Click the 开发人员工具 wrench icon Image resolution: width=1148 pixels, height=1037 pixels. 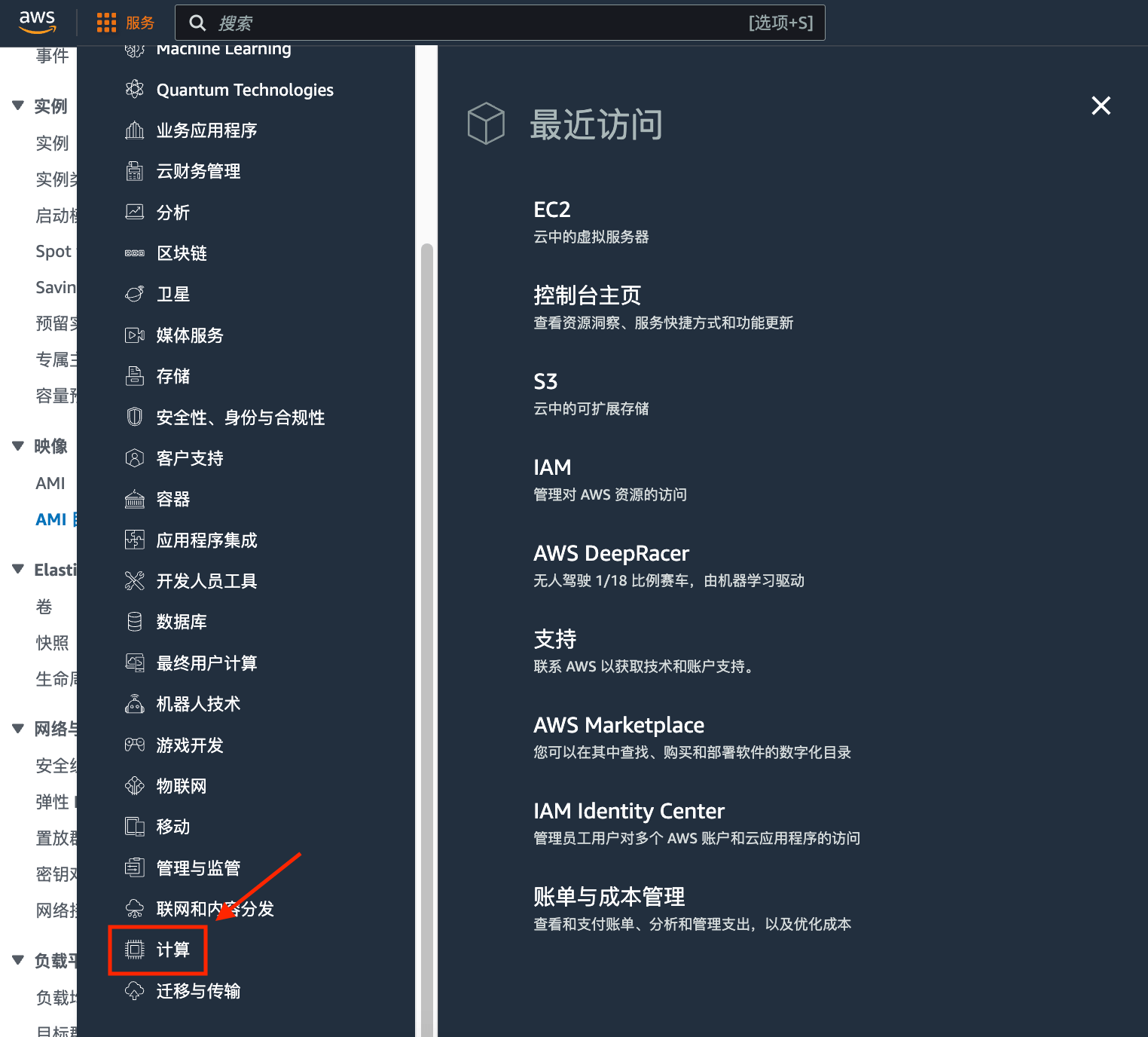pos(135,581)
